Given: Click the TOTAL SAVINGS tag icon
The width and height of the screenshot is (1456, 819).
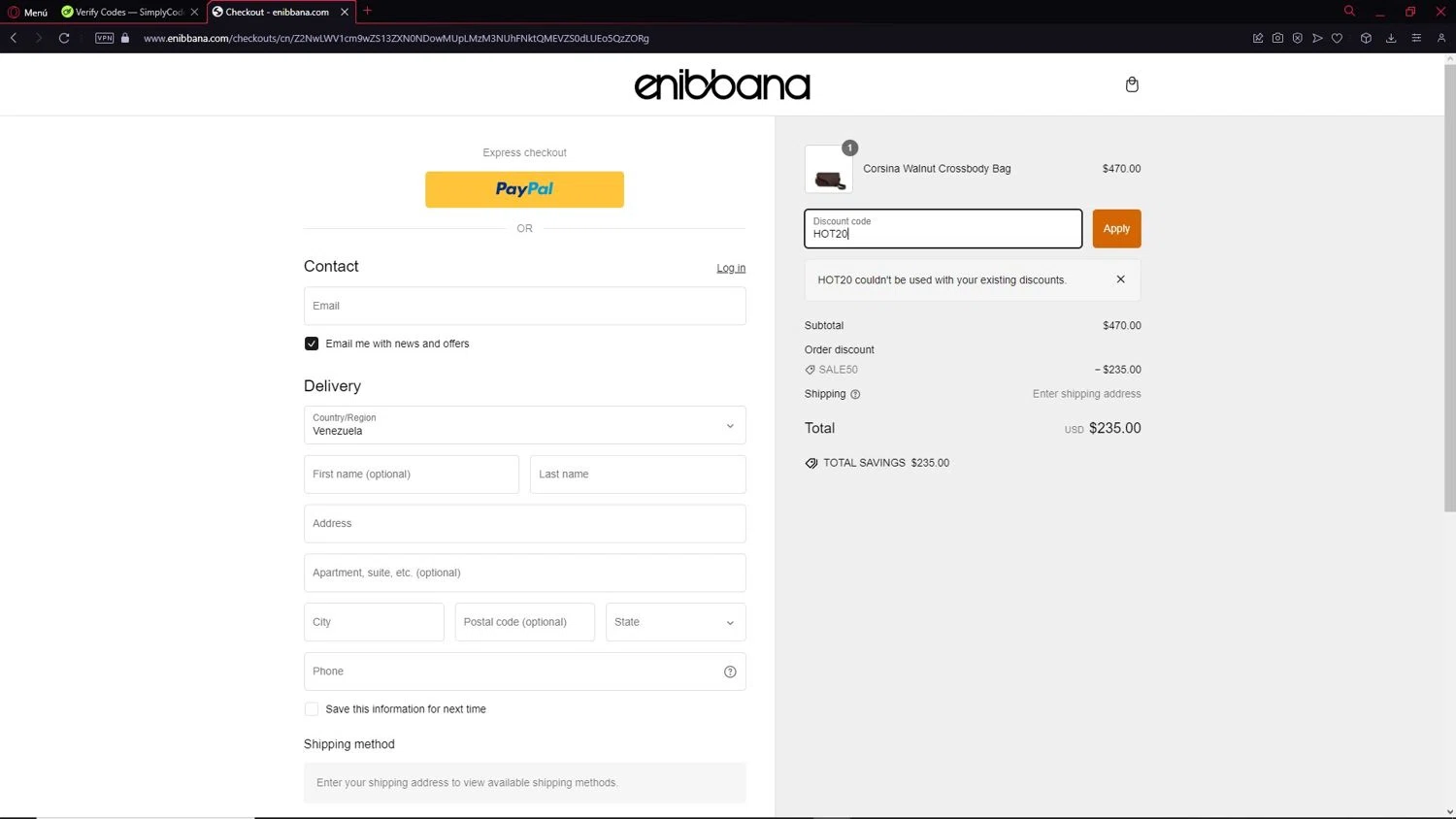Looking at the screenshot, I should [811, 463].
